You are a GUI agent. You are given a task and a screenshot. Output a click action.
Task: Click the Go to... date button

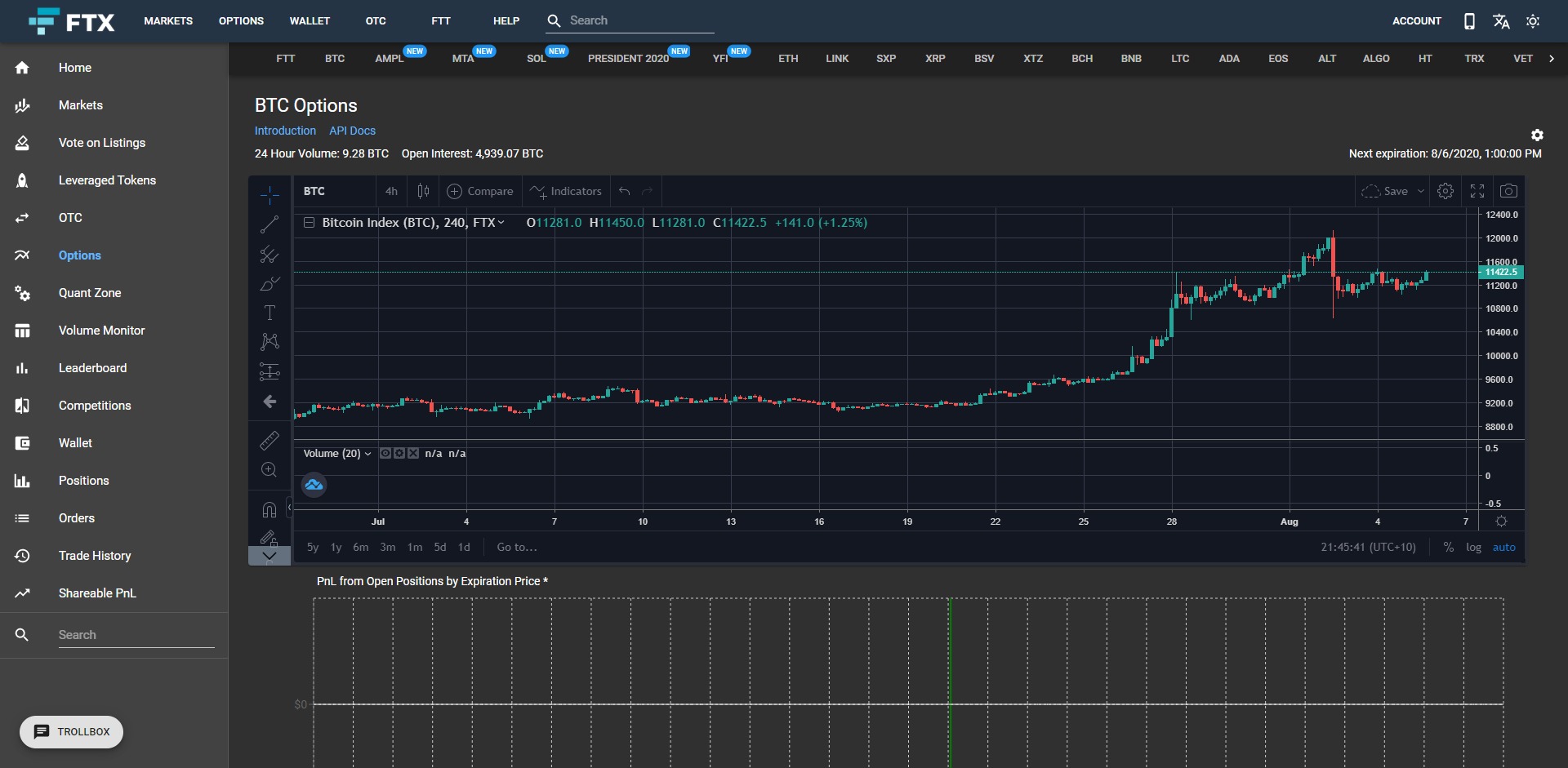click(x=517, y=548)
